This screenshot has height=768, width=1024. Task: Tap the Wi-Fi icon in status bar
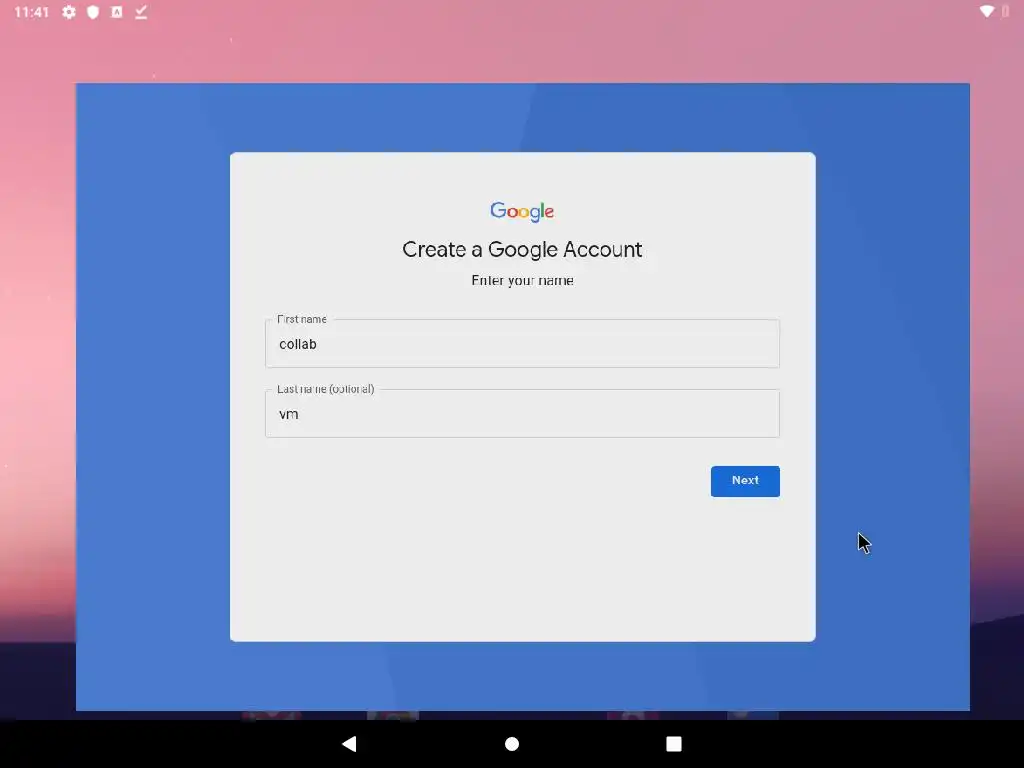pyautogui.click(x=987, y=11)
